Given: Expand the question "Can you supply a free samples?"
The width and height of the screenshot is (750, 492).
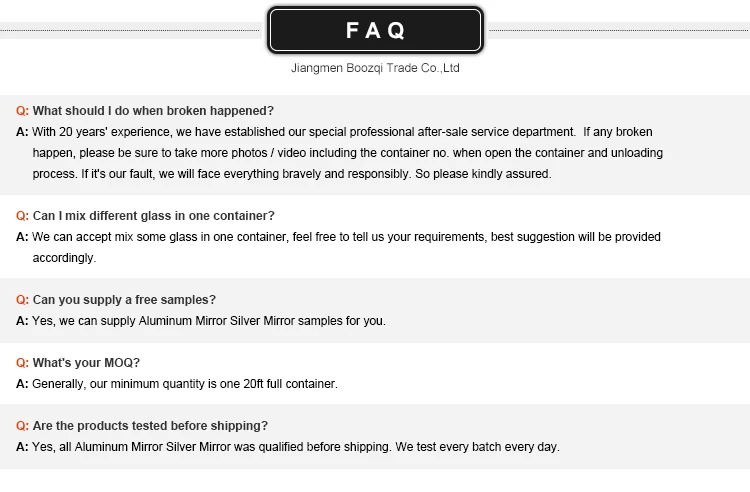Looking at the screenshot, I should coord(124,300).
